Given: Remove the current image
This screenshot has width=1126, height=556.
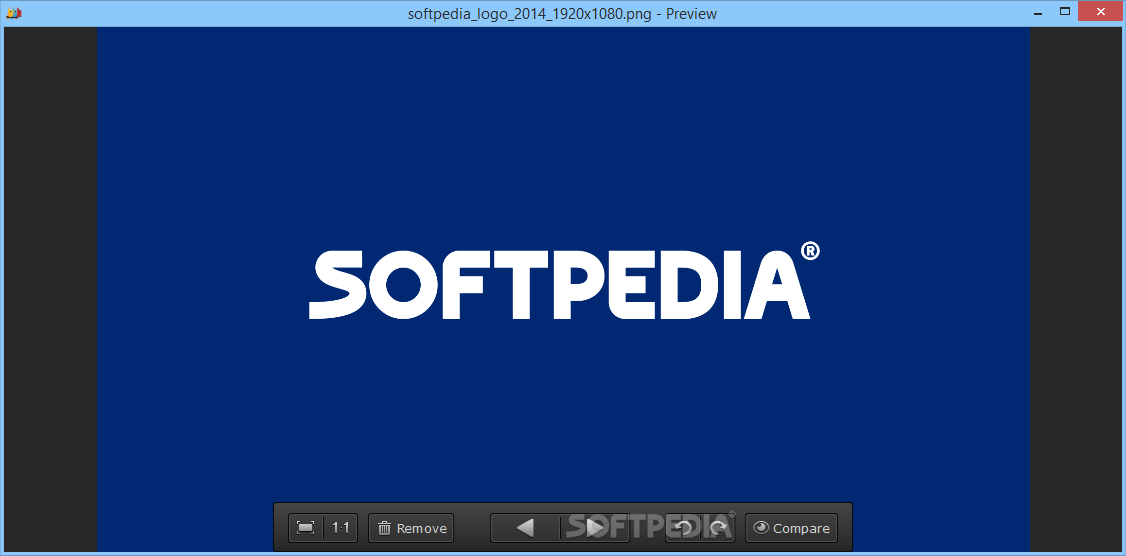Looking at the screenshot, I should (411, 528).
